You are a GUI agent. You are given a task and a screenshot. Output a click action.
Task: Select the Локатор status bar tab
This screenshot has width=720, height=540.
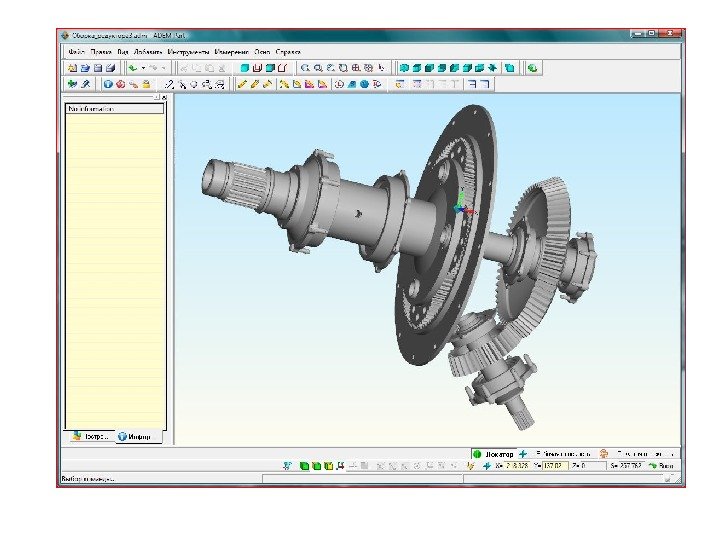(494, 454)
